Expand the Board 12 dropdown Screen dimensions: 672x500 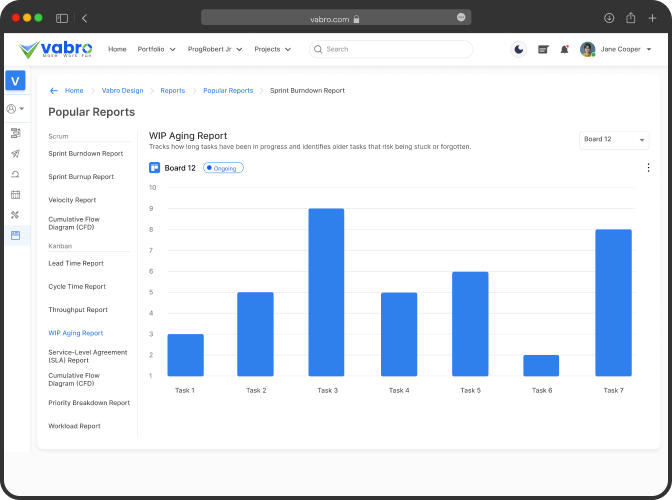tap(614, 140)
